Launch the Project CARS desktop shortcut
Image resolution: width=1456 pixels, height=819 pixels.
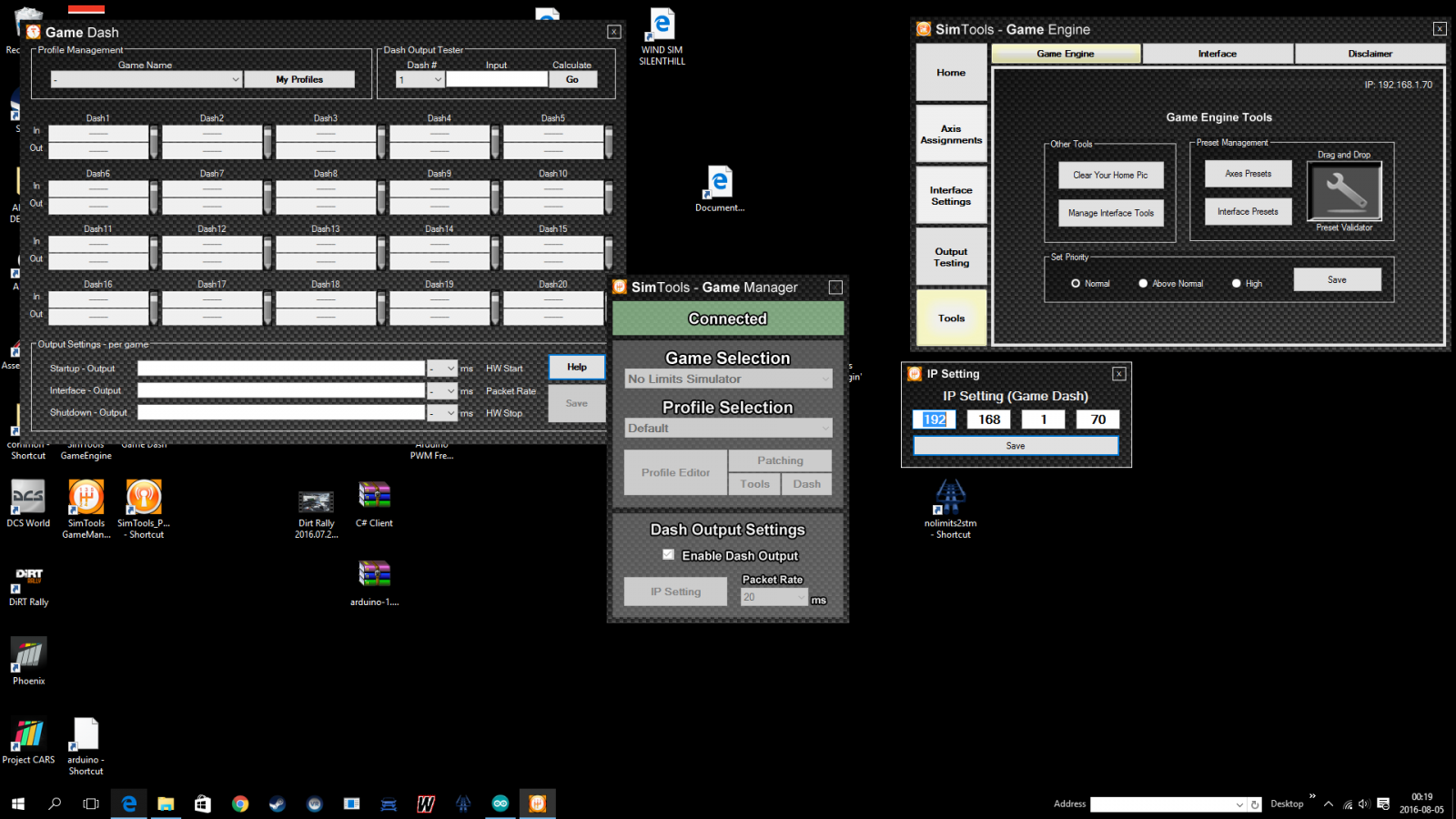coord(28,741)
